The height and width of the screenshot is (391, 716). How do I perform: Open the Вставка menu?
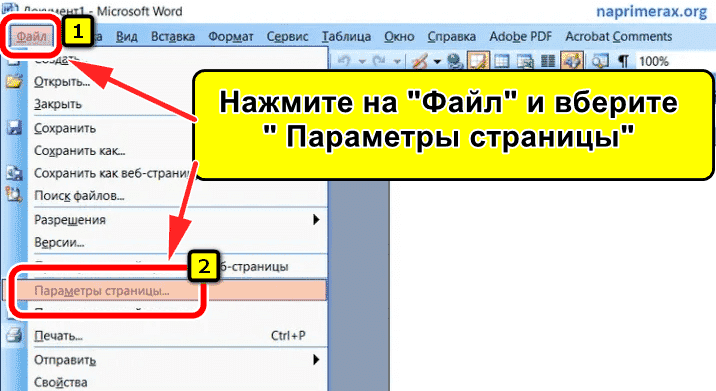point(173,37)
